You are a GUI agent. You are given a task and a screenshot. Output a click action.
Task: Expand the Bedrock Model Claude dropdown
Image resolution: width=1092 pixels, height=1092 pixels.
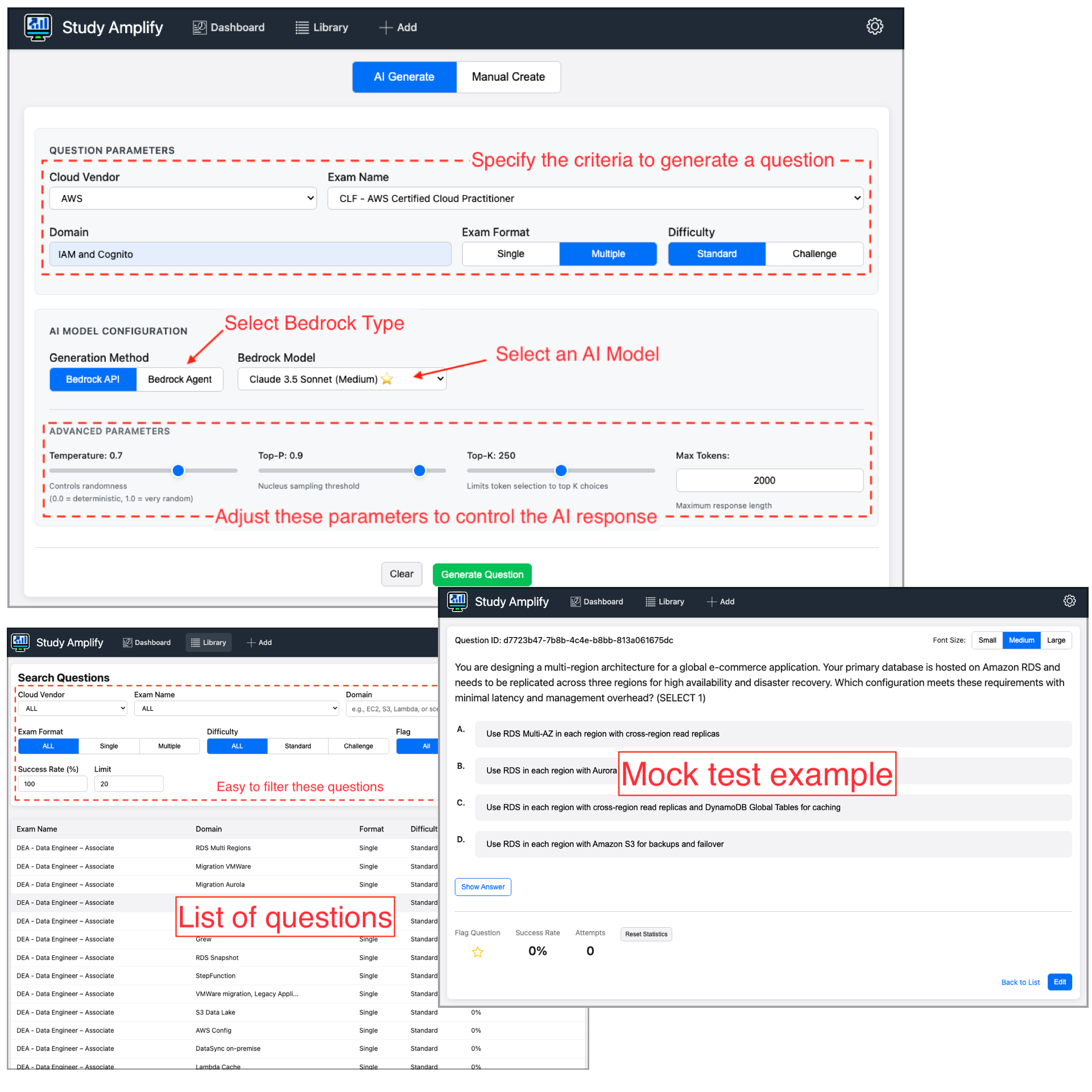[342, 379]
